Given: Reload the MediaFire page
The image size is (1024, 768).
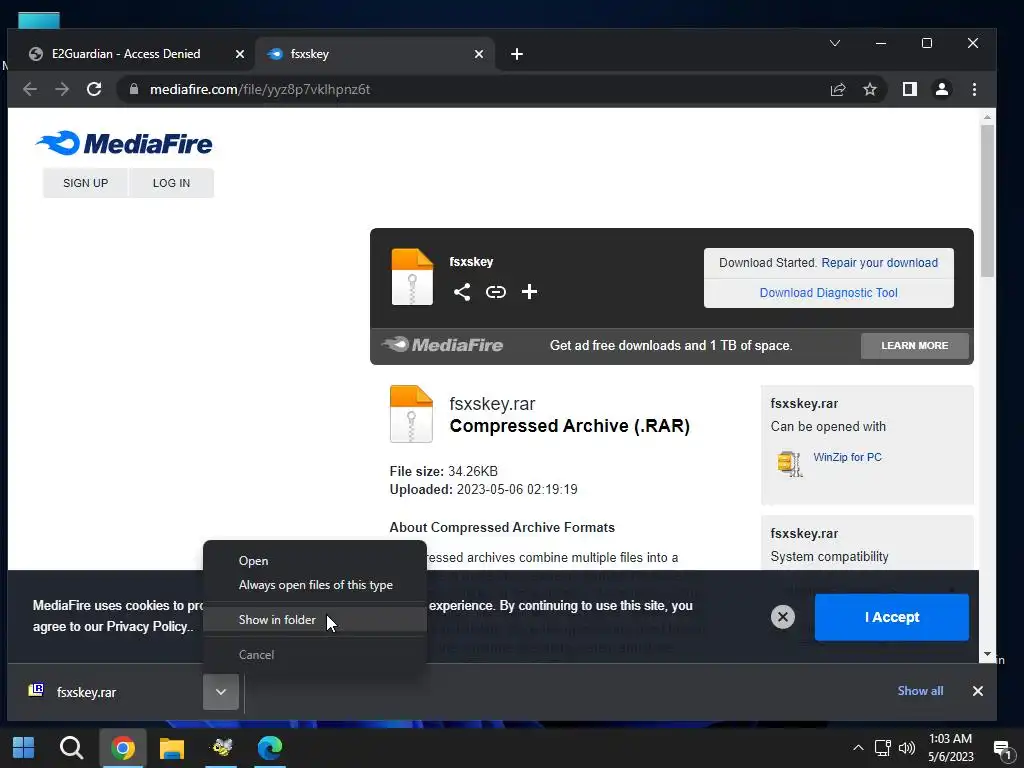Looking at the screenshot, I should [x=94, y=89].
